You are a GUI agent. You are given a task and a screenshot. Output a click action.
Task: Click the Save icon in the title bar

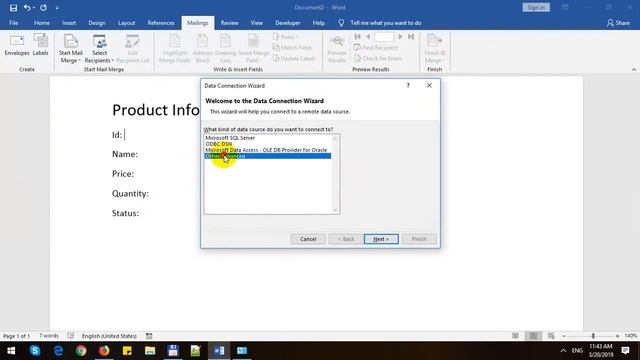click(x=13, y=8)
